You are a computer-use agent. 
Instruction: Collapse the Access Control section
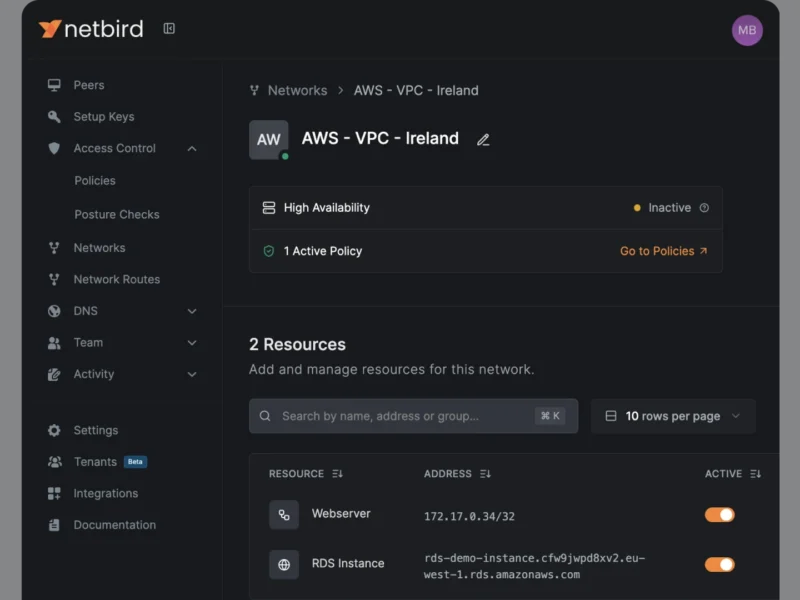click(x=192, y=148)
